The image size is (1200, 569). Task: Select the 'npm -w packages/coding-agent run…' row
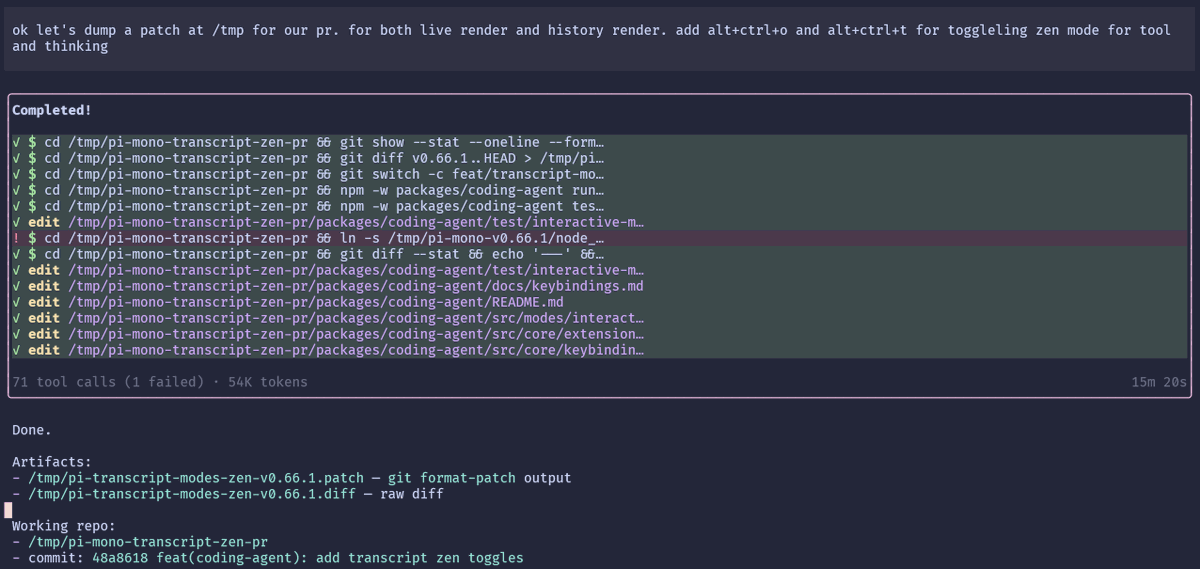599,190
